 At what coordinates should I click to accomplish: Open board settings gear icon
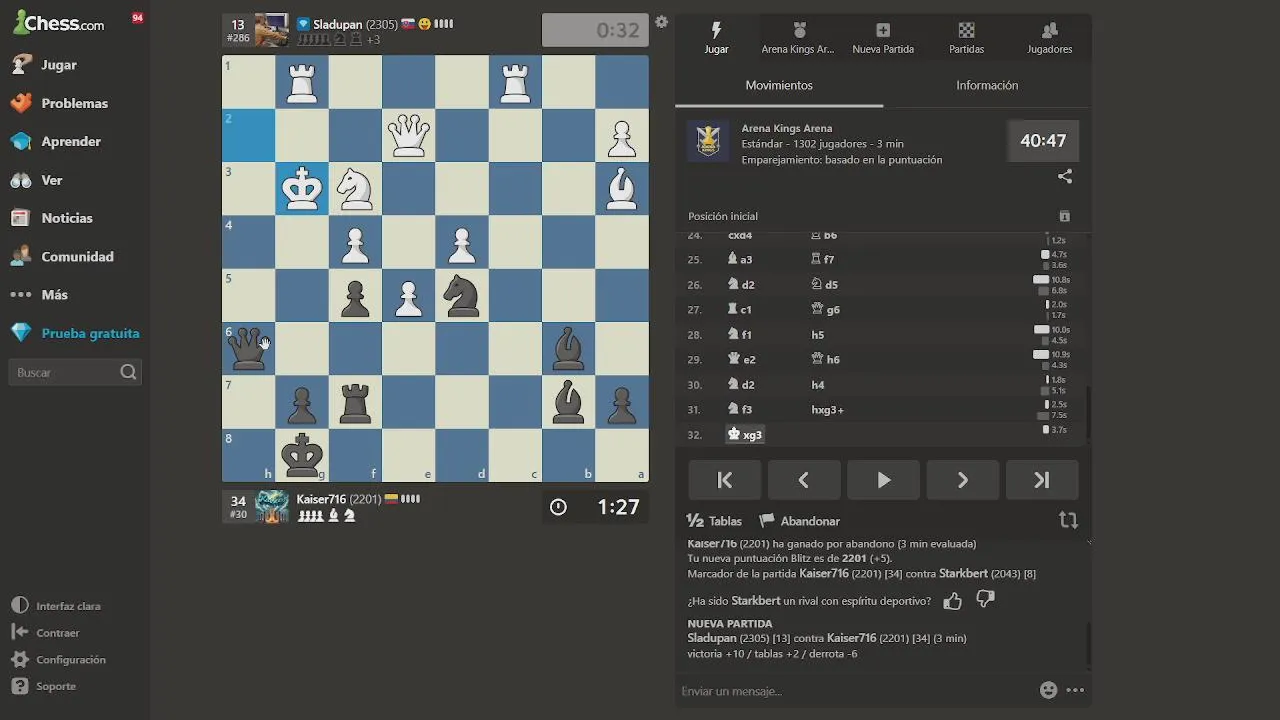tap(661, 22)
